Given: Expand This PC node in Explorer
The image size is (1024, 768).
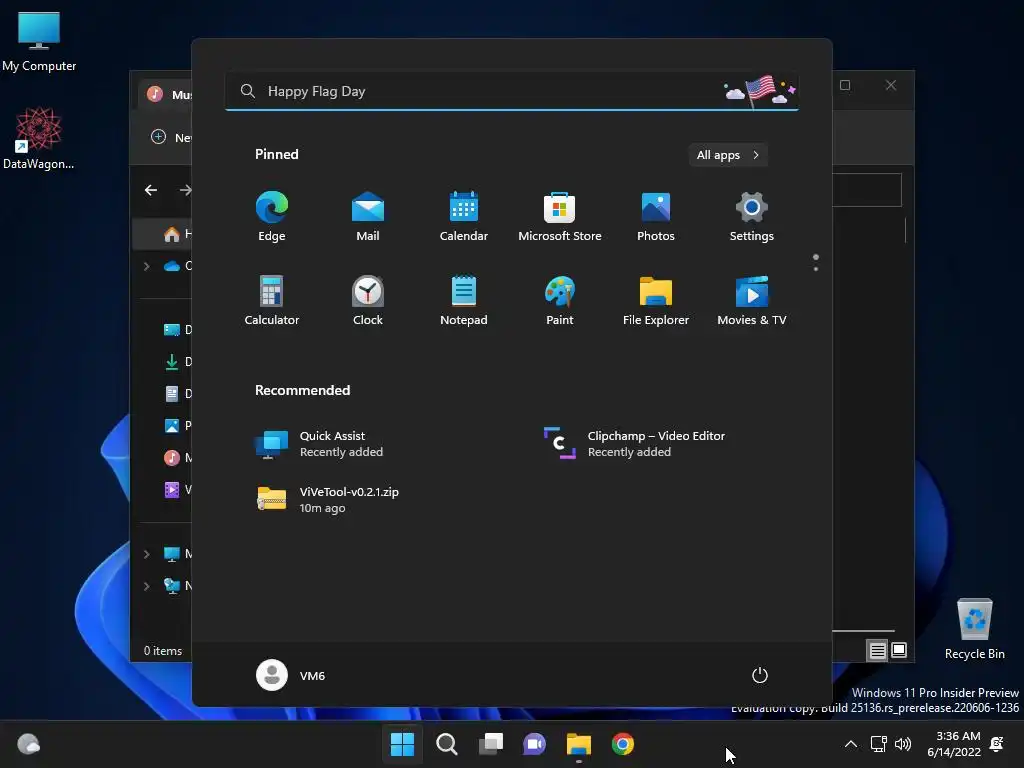Looking at the screenshot, I should click(x=146, y=554).
